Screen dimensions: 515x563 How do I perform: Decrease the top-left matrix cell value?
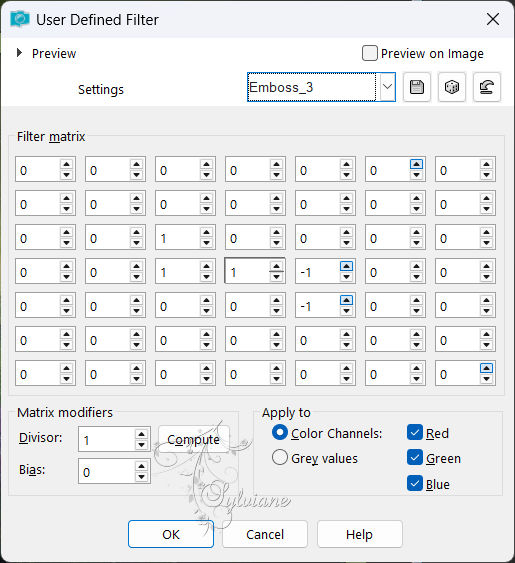tap(66, 175)
